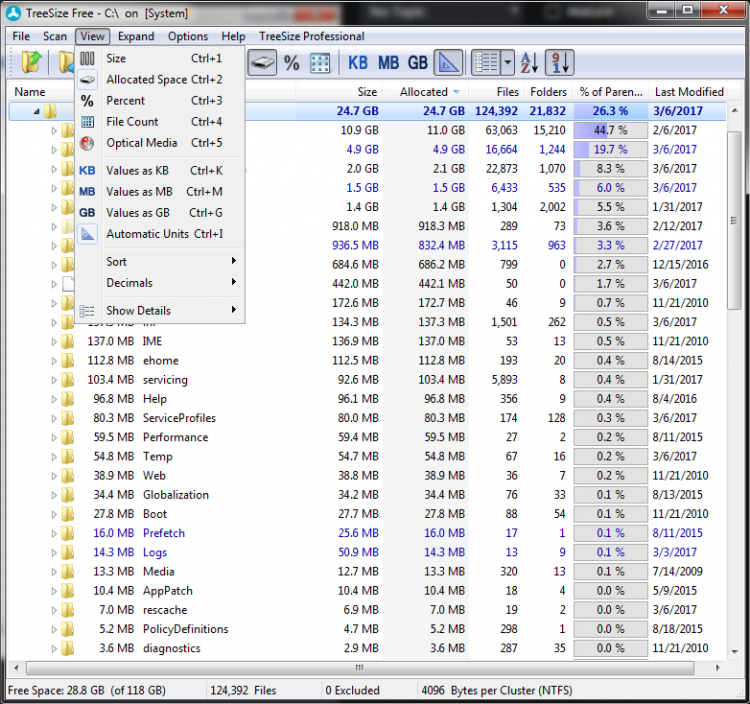Choose Values as KB menu item

(x=160, y=170)
